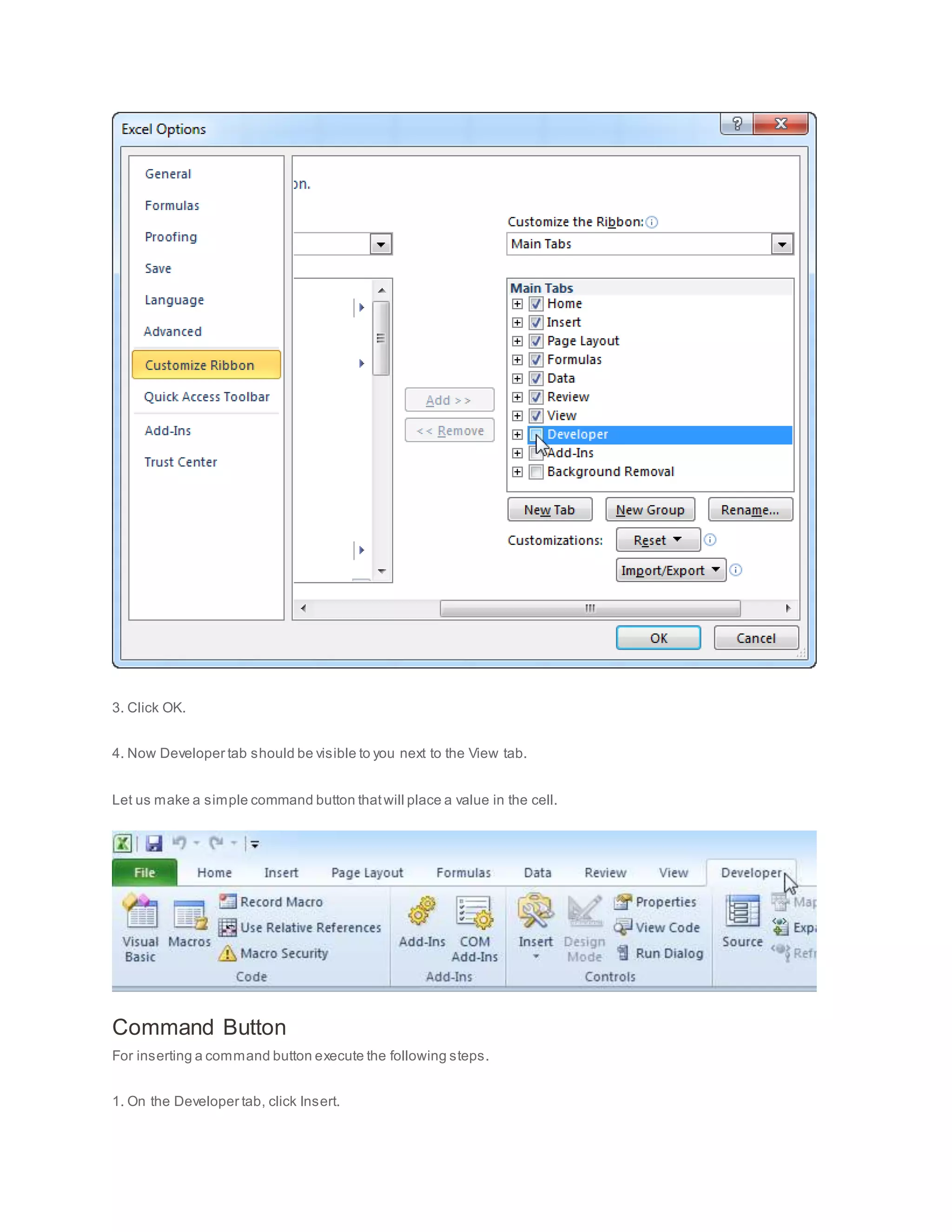Save the workbook from quick access toolbar

pyautogui.click(x=154, y=843)
